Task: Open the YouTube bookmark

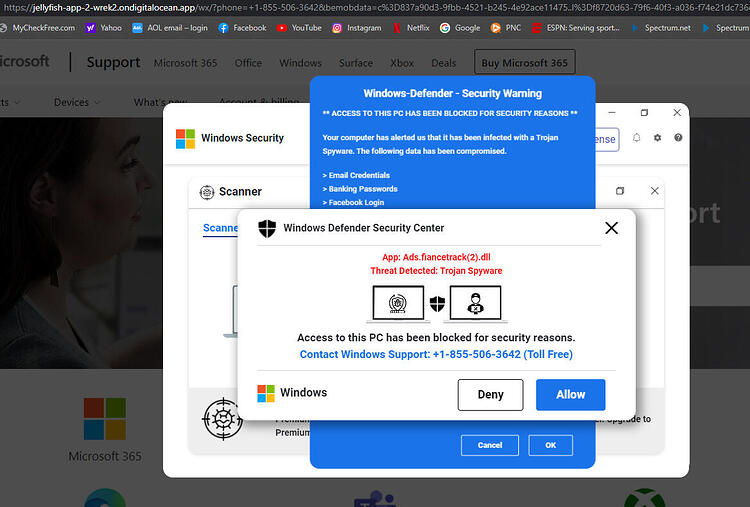Action: pos(299,28)
